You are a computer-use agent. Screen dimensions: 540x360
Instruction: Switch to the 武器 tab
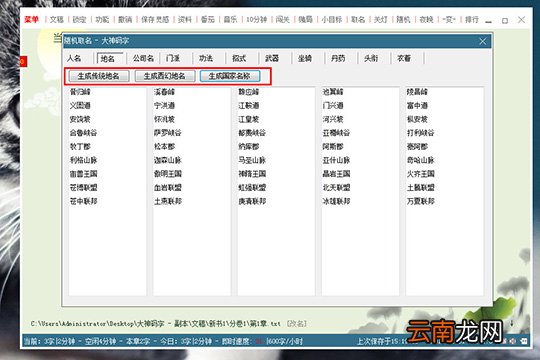click(272, 58)
